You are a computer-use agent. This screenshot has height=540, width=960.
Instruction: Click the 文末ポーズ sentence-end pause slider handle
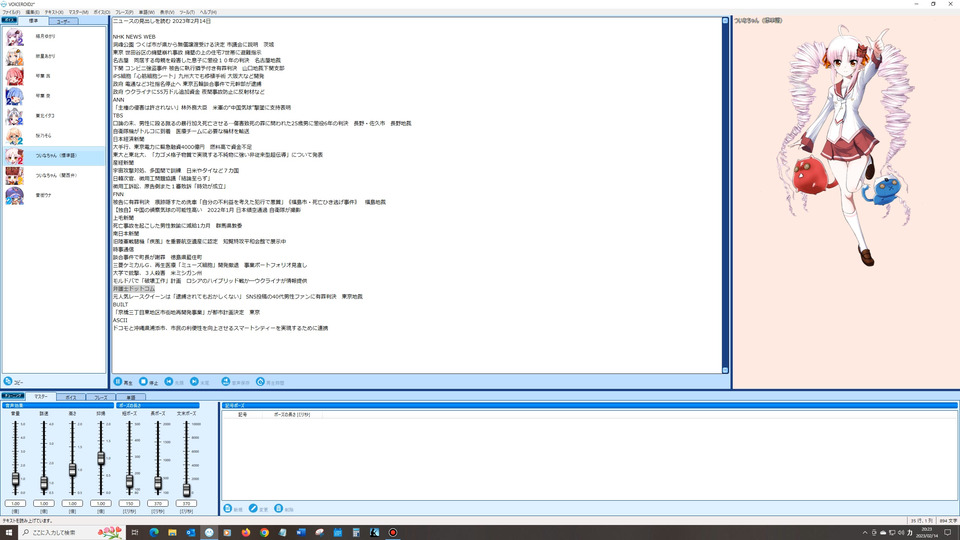click(x=186, y=489)
